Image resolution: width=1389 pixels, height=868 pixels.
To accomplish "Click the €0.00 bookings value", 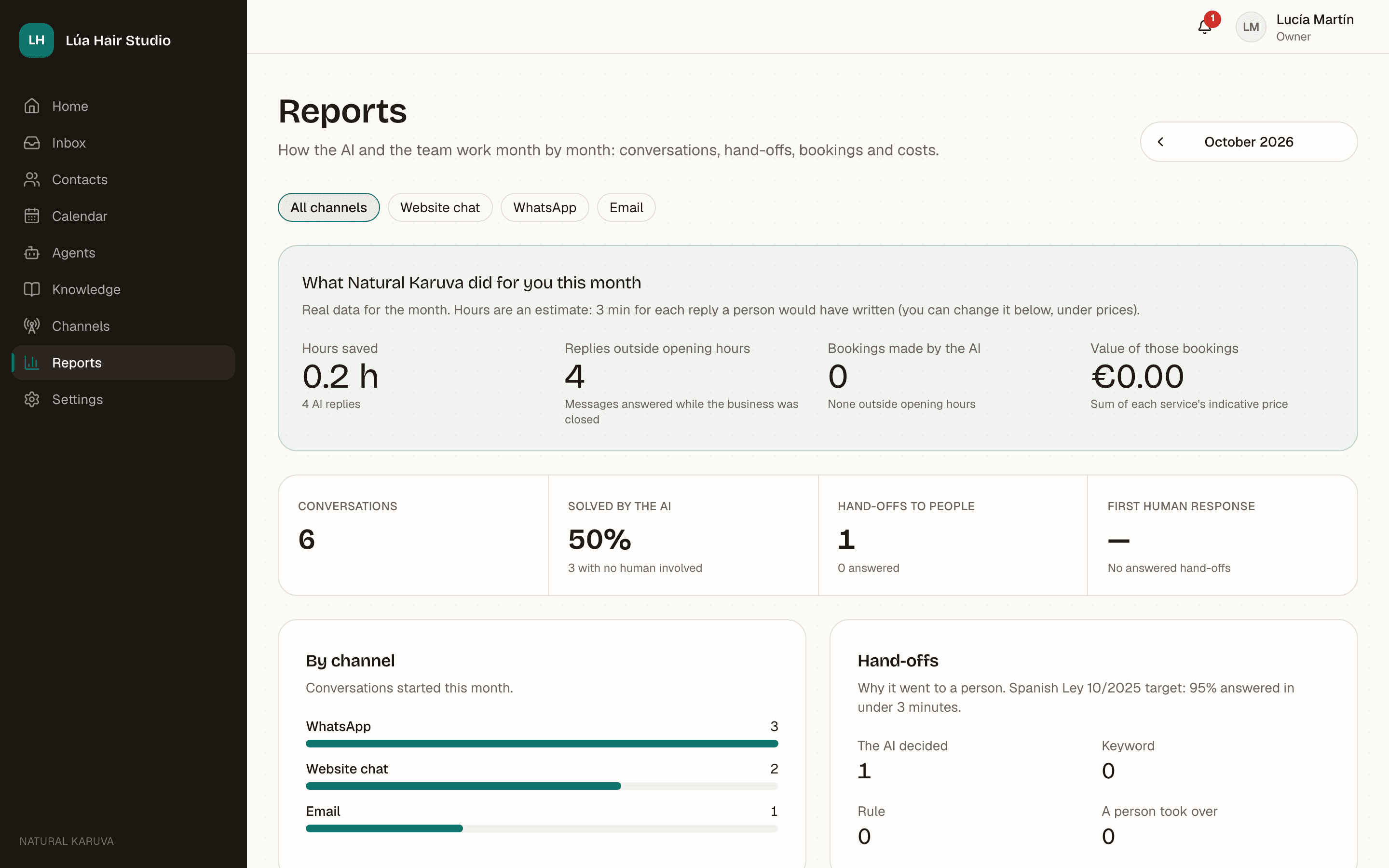I will 1137,377.
